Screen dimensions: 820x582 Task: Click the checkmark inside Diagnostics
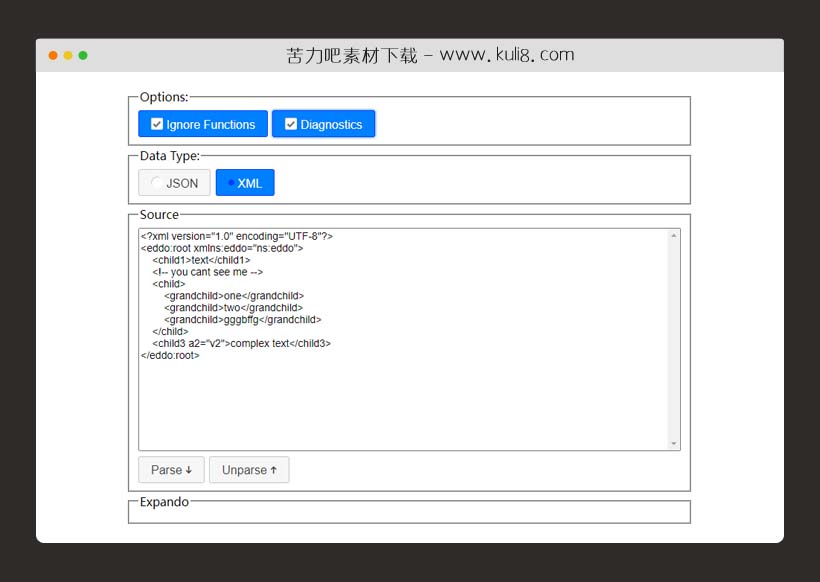point(291,123)
